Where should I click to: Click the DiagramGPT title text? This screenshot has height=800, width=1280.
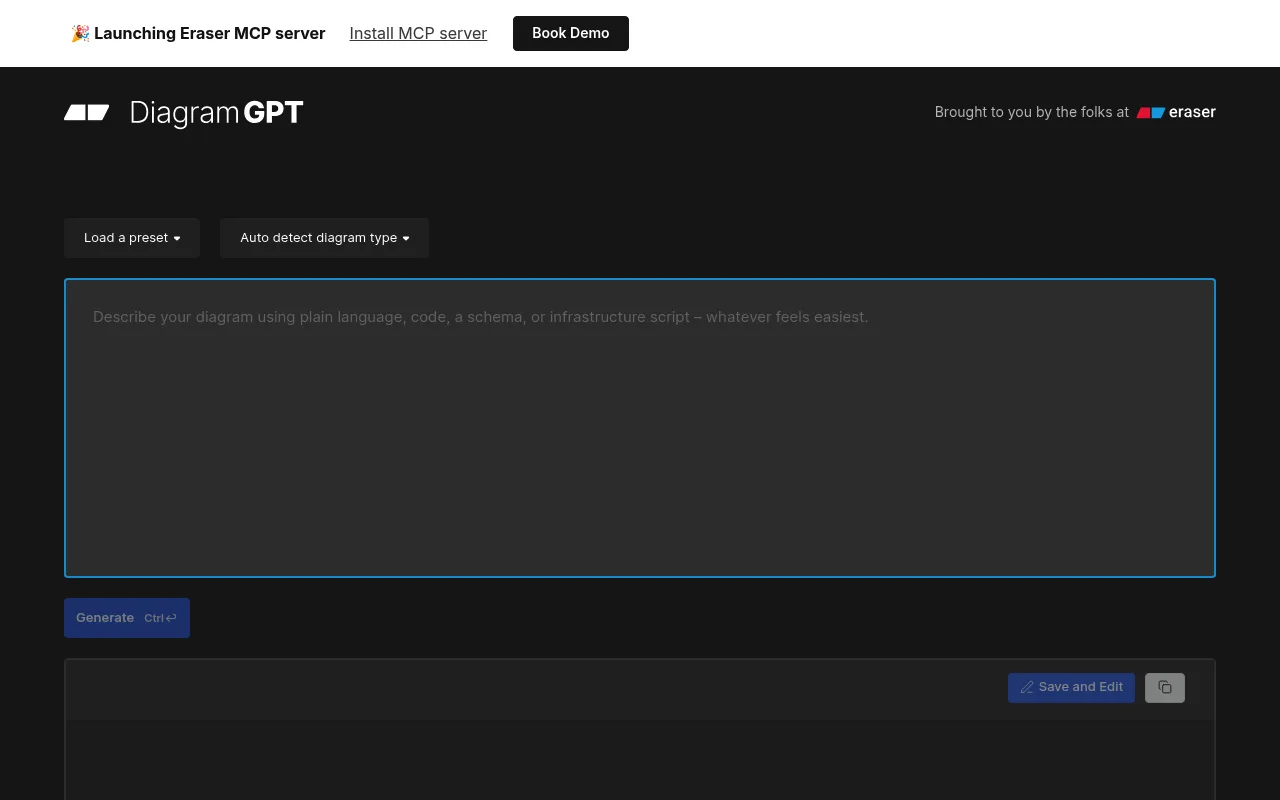(216, 113)
